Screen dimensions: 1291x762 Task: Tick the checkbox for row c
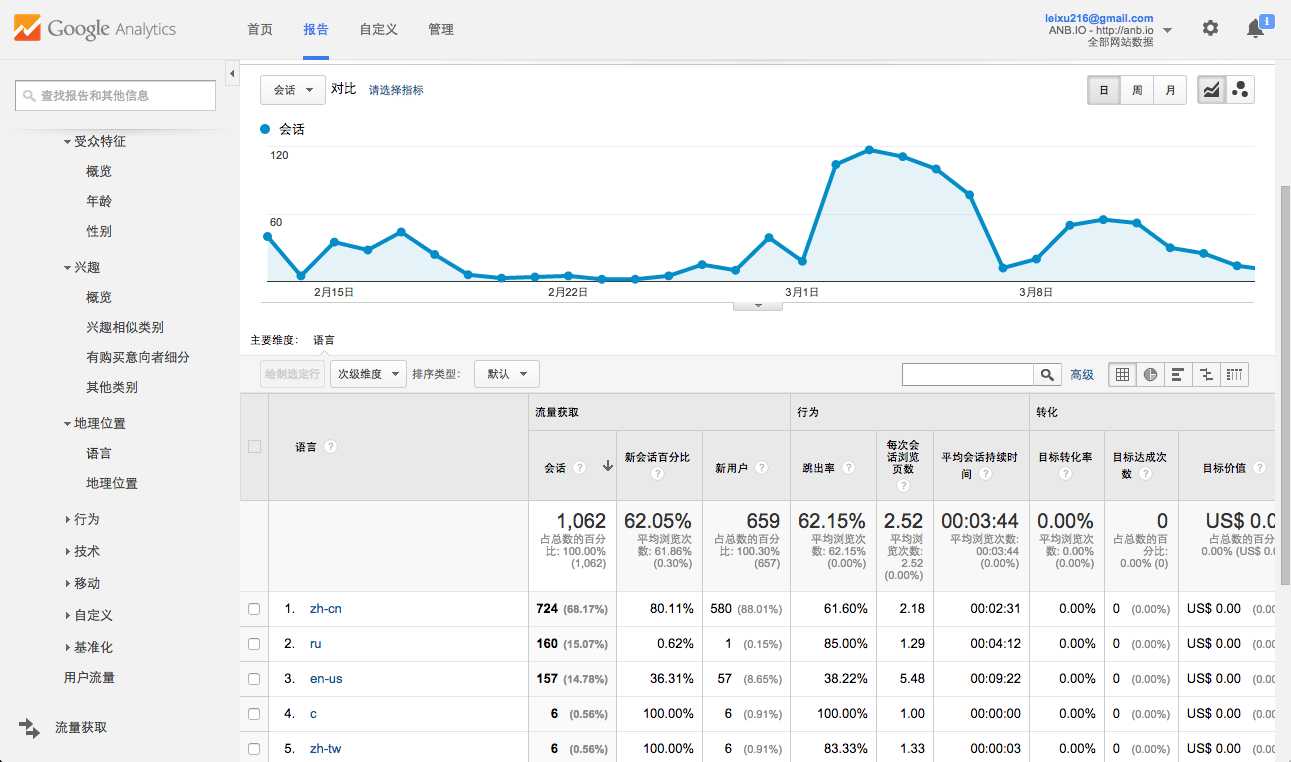coord(254,714)
